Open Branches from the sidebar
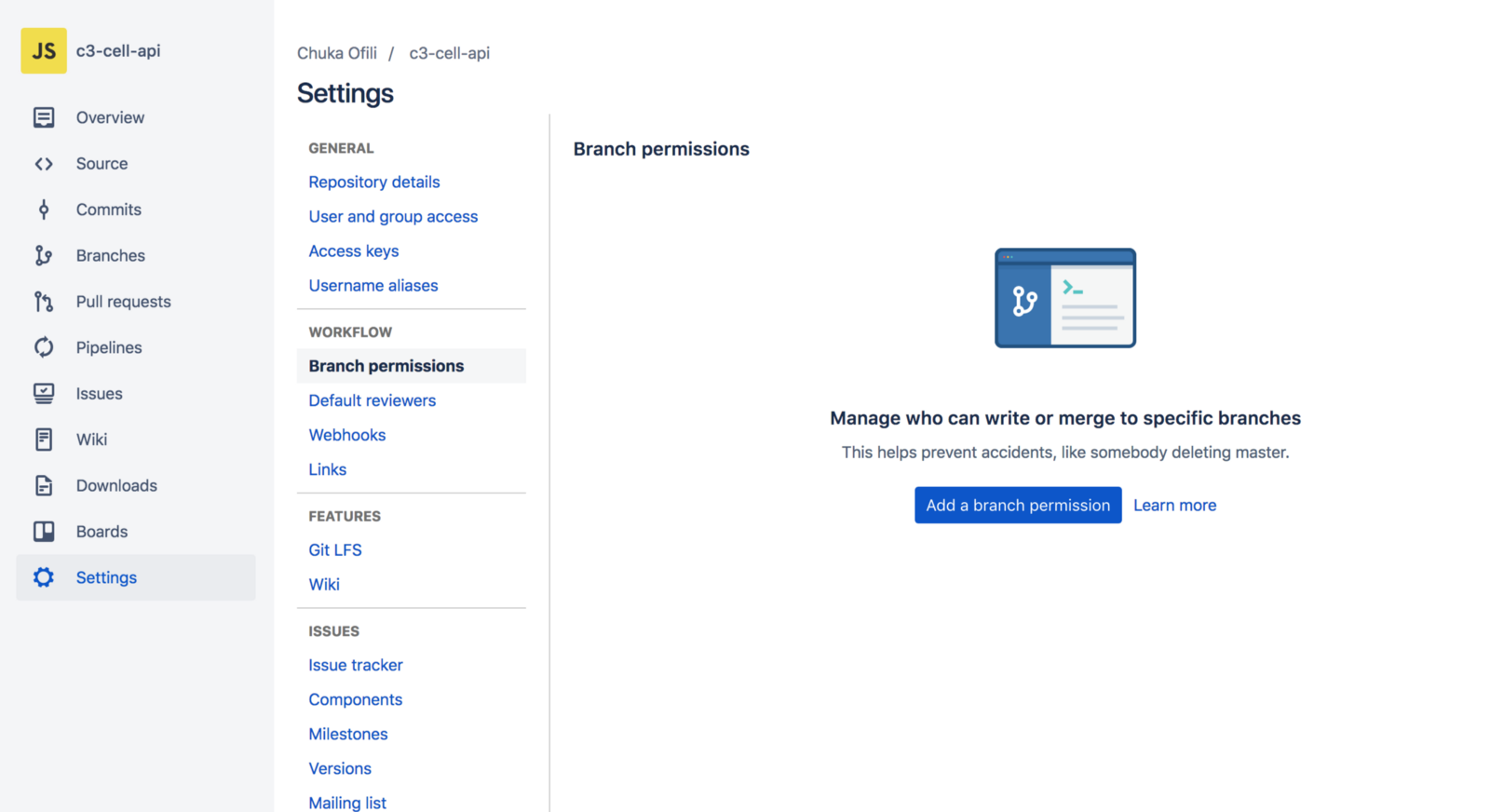 coord(111,255)
